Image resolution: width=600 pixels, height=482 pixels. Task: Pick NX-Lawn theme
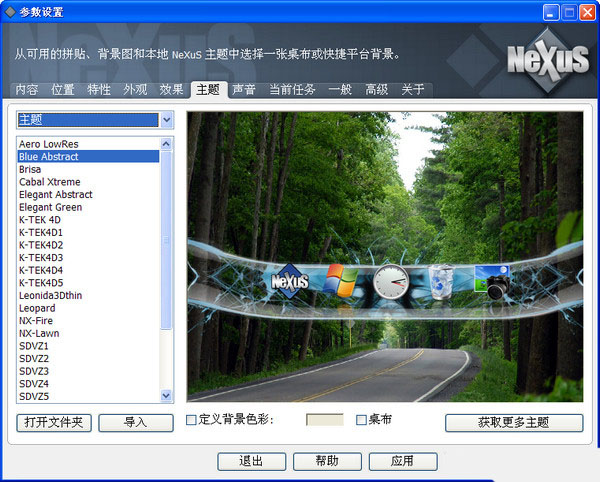pos(88,333)
